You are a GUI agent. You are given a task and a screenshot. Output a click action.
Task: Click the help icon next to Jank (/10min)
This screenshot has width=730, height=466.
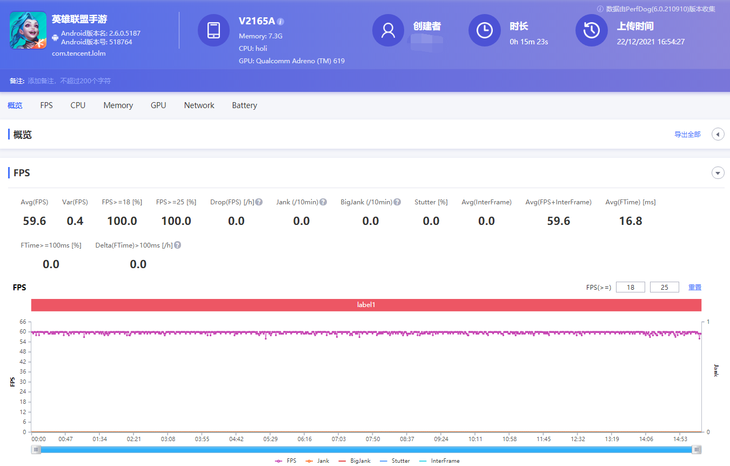coord(323,202)
